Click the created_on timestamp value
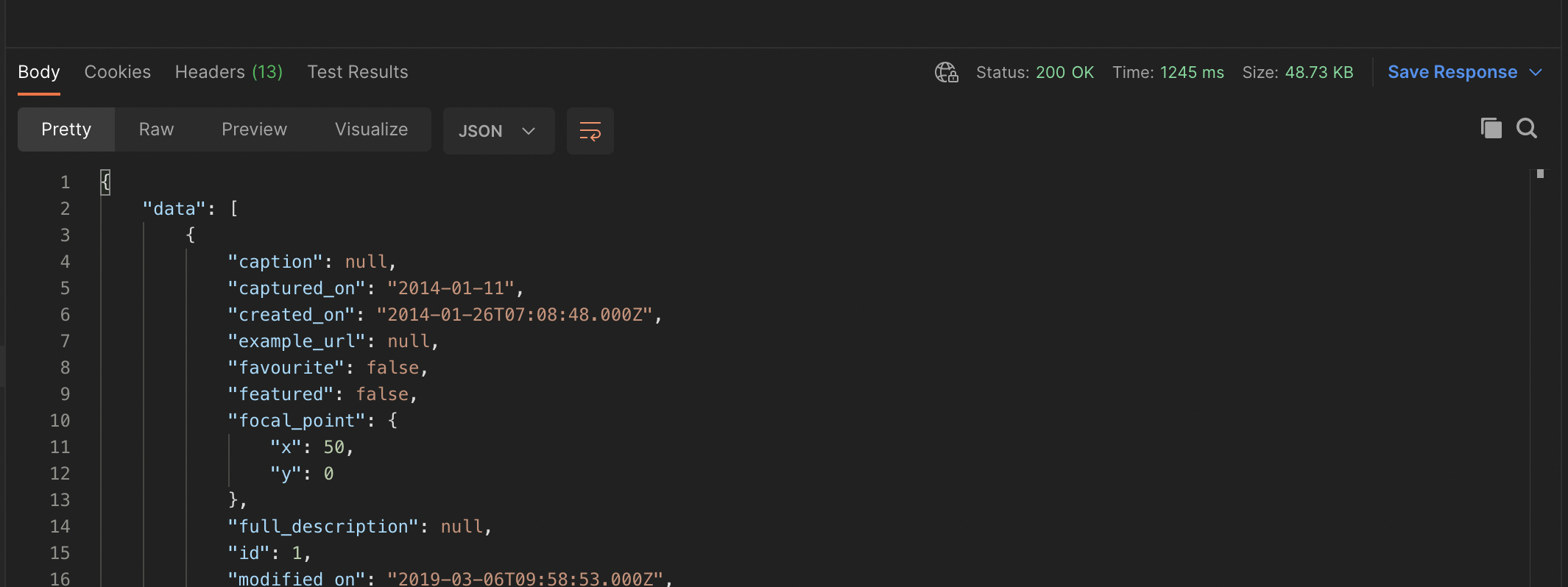The image size is (1568, 587). coord(515,315)
